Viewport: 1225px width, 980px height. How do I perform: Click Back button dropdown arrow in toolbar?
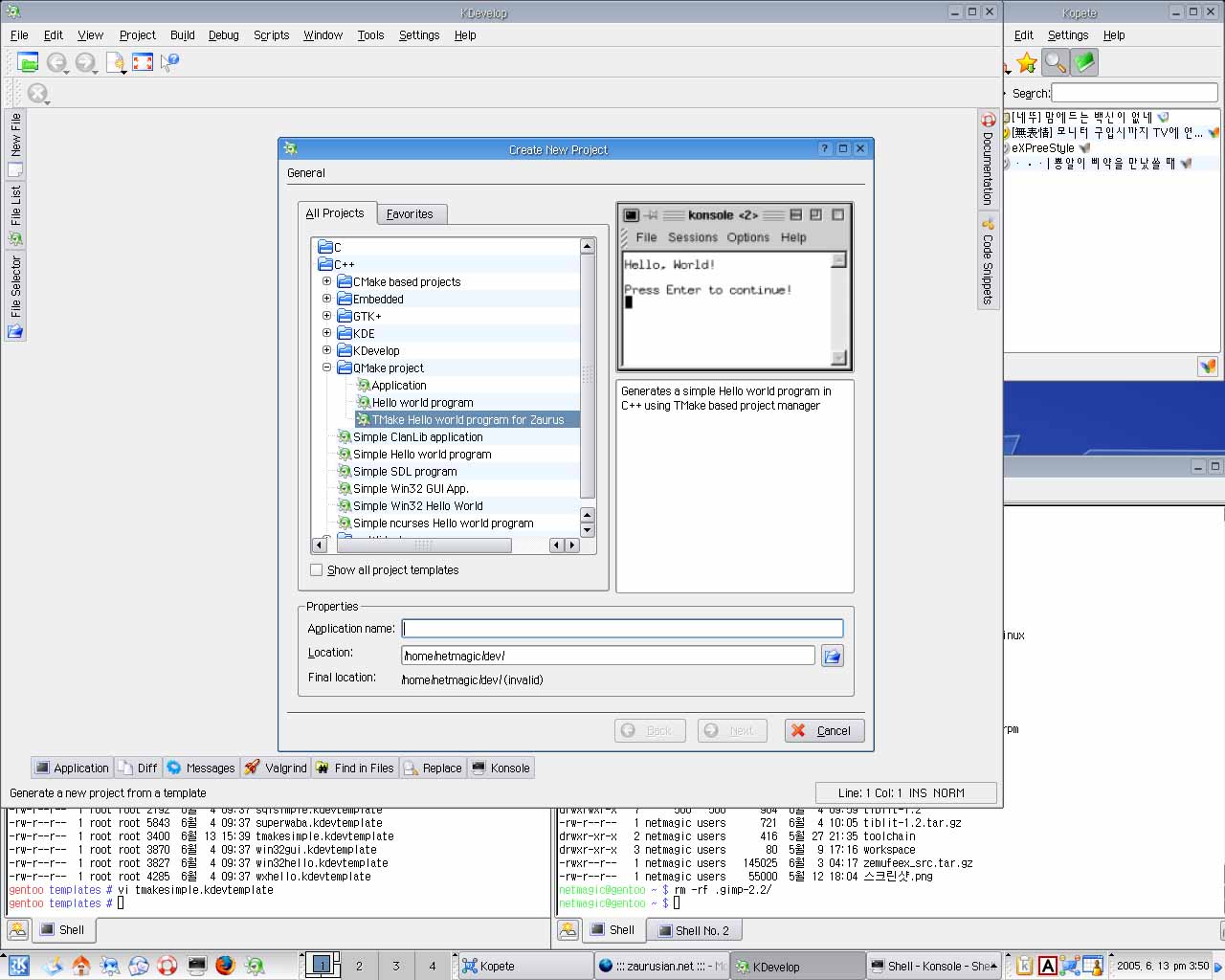point(67,72)
